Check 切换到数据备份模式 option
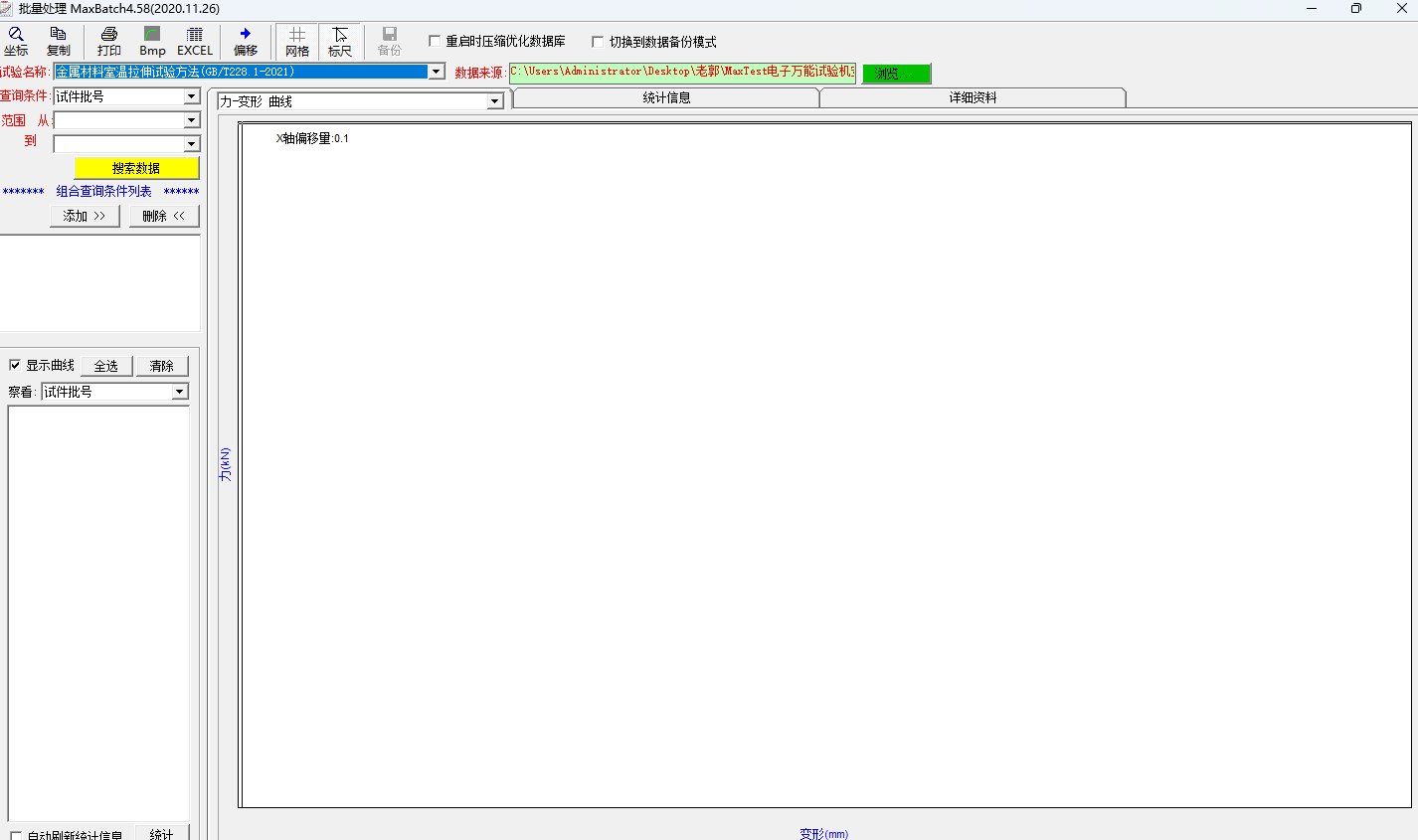1418x840 pixels. 598,42
